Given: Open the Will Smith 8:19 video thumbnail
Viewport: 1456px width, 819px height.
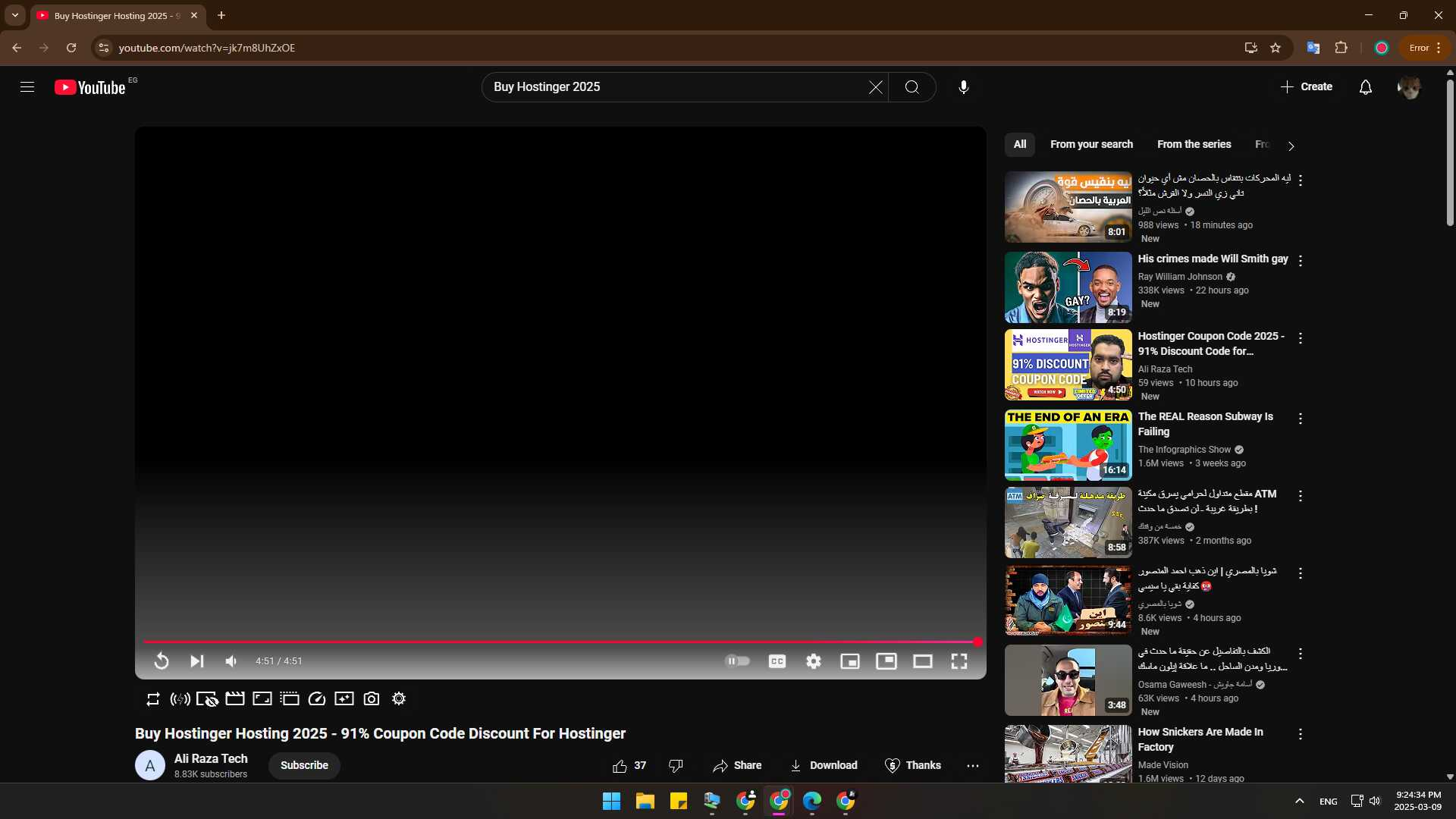Looking at the screenshot, I should [x=1068, y=287].
